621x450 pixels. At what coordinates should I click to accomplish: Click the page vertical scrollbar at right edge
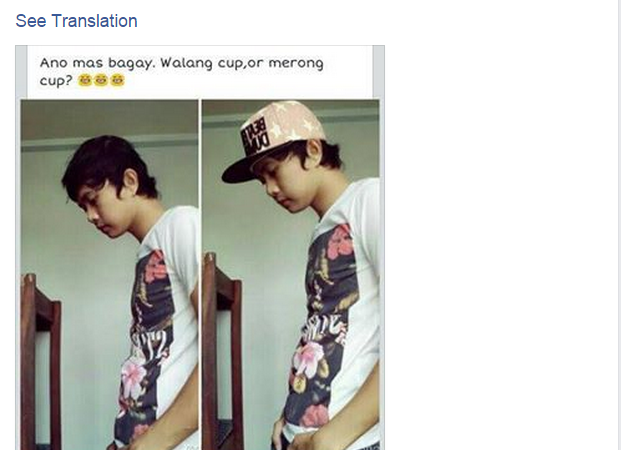[x=619, y=225]
